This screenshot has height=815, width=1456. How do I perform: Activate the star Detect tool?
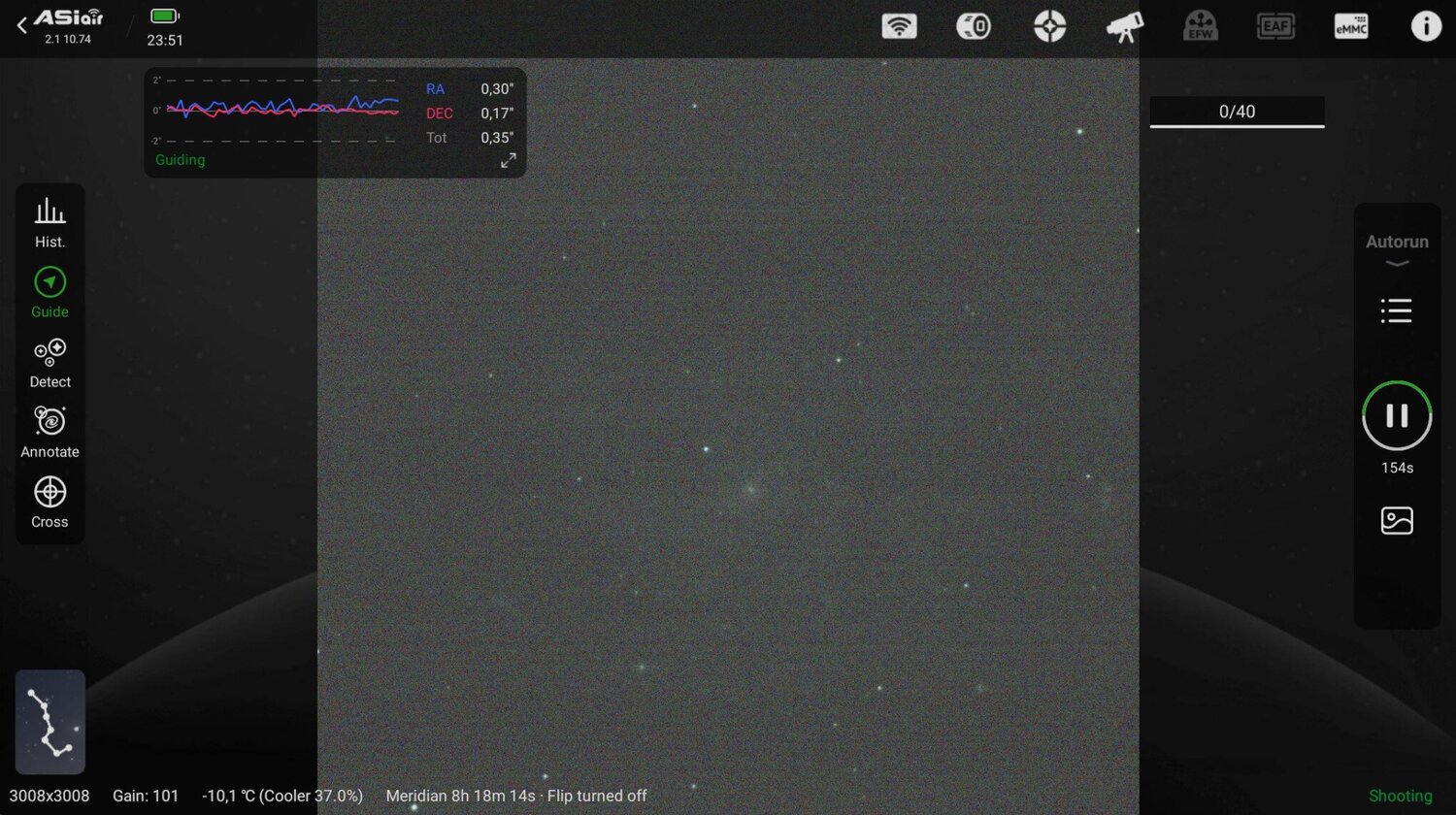(x=50, y=361)
